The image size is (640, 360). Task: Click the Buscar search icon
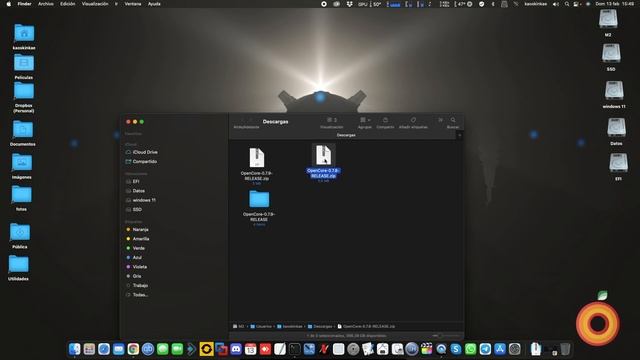click(453, 120)
